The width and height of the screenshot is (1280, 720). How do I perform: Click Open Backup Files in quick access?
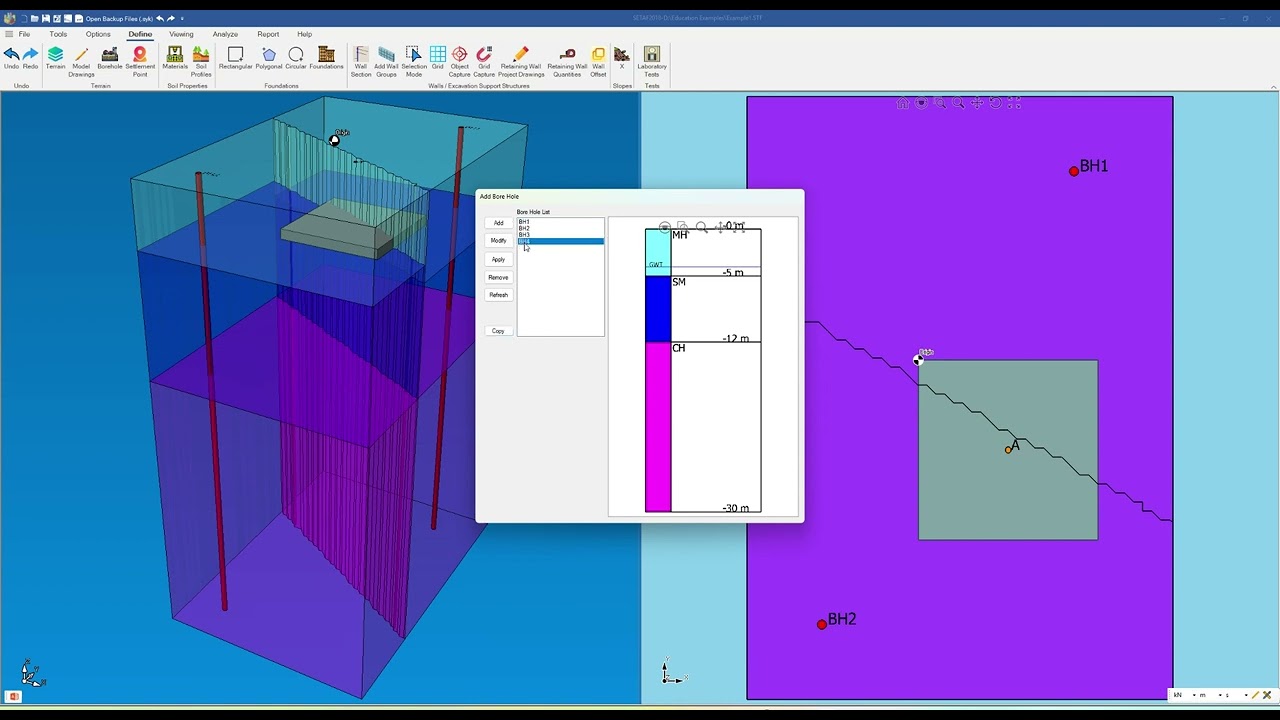[x=119, y=19]
